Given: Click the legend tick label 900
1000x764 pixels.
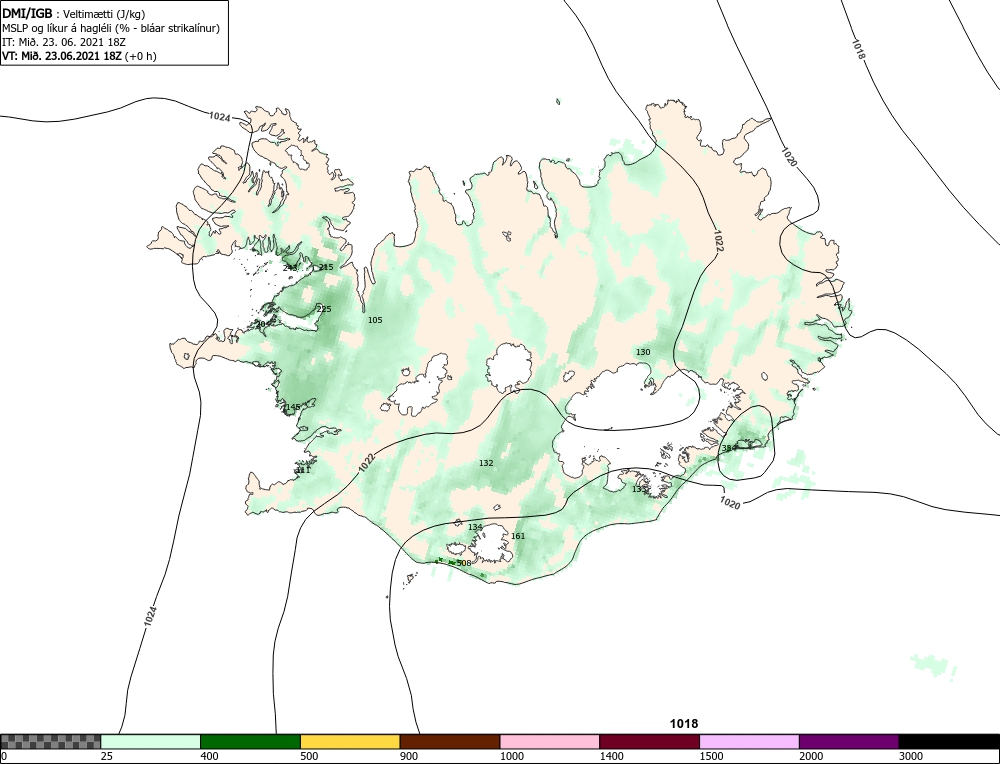Looking at the screenshot, I should [409, 756].
